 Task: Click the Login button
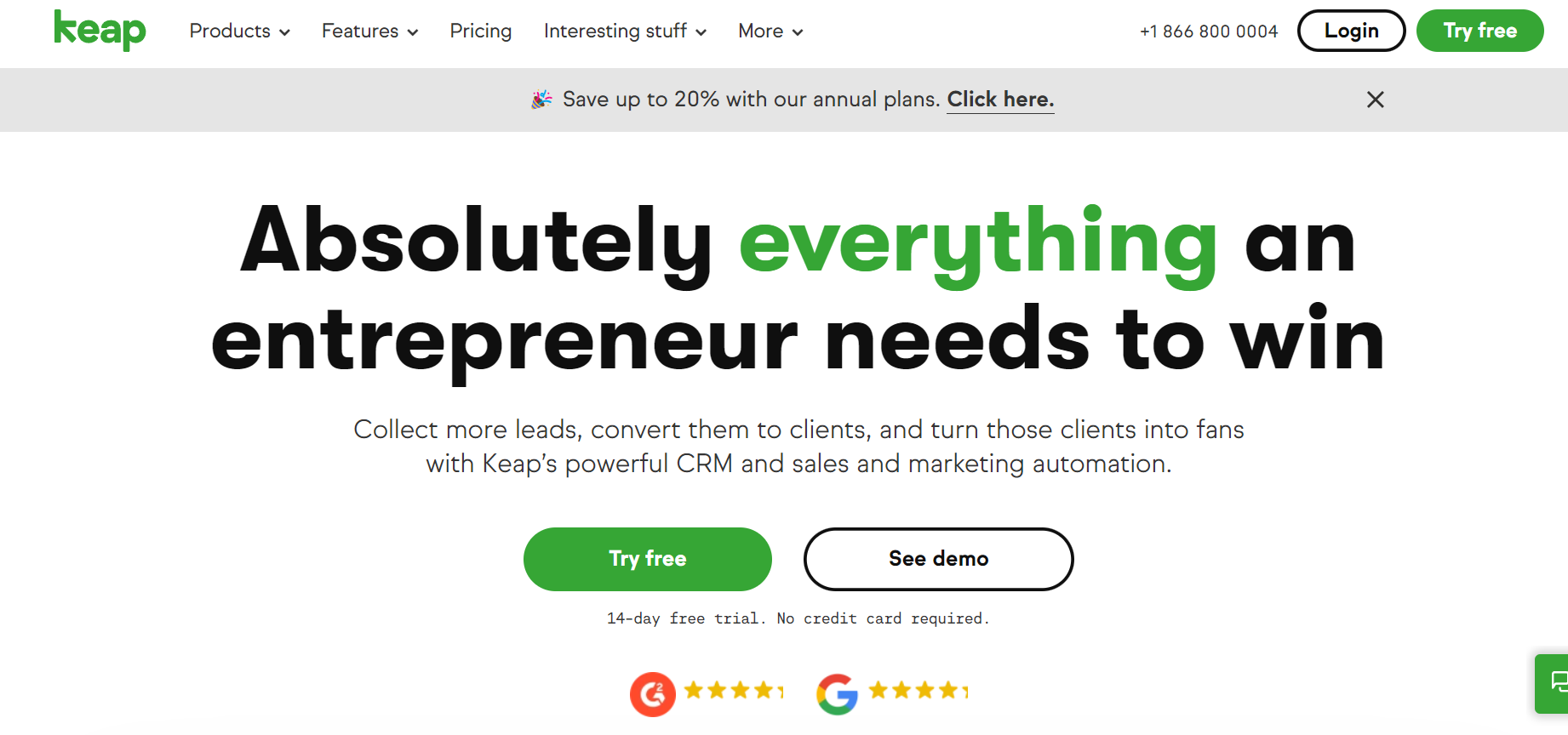tap(1351, 31)
